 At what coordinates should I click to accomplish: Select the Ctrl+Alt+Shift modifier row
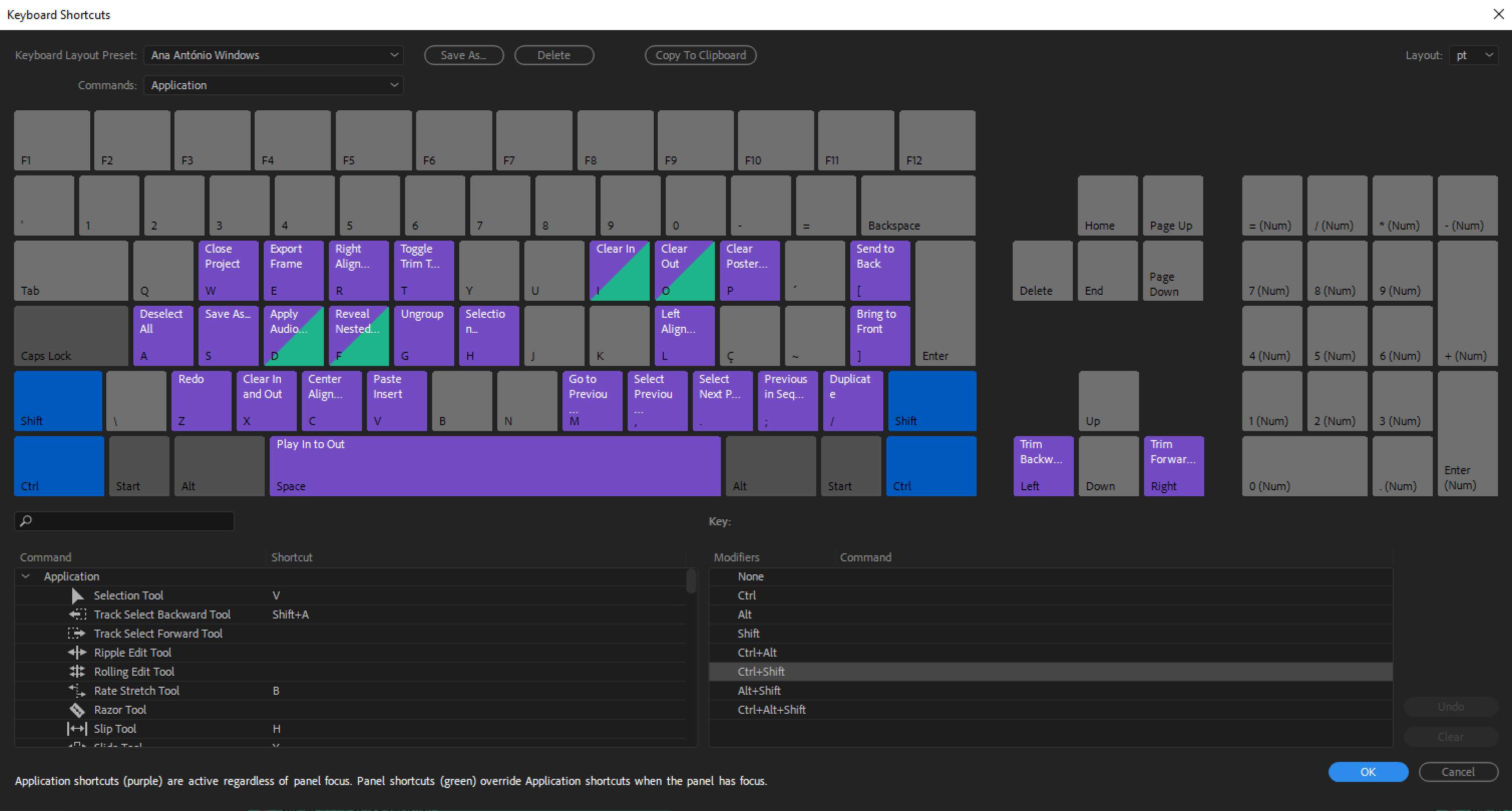click(x=1051, y=709)
